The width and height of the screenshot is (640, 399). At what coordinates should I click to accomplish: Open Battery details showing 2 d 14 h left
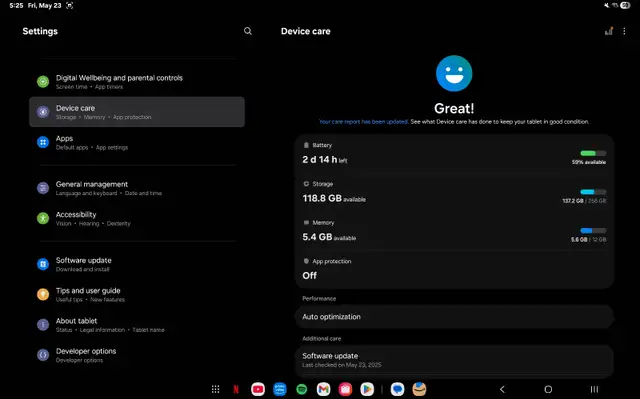(x=454, y=154)
